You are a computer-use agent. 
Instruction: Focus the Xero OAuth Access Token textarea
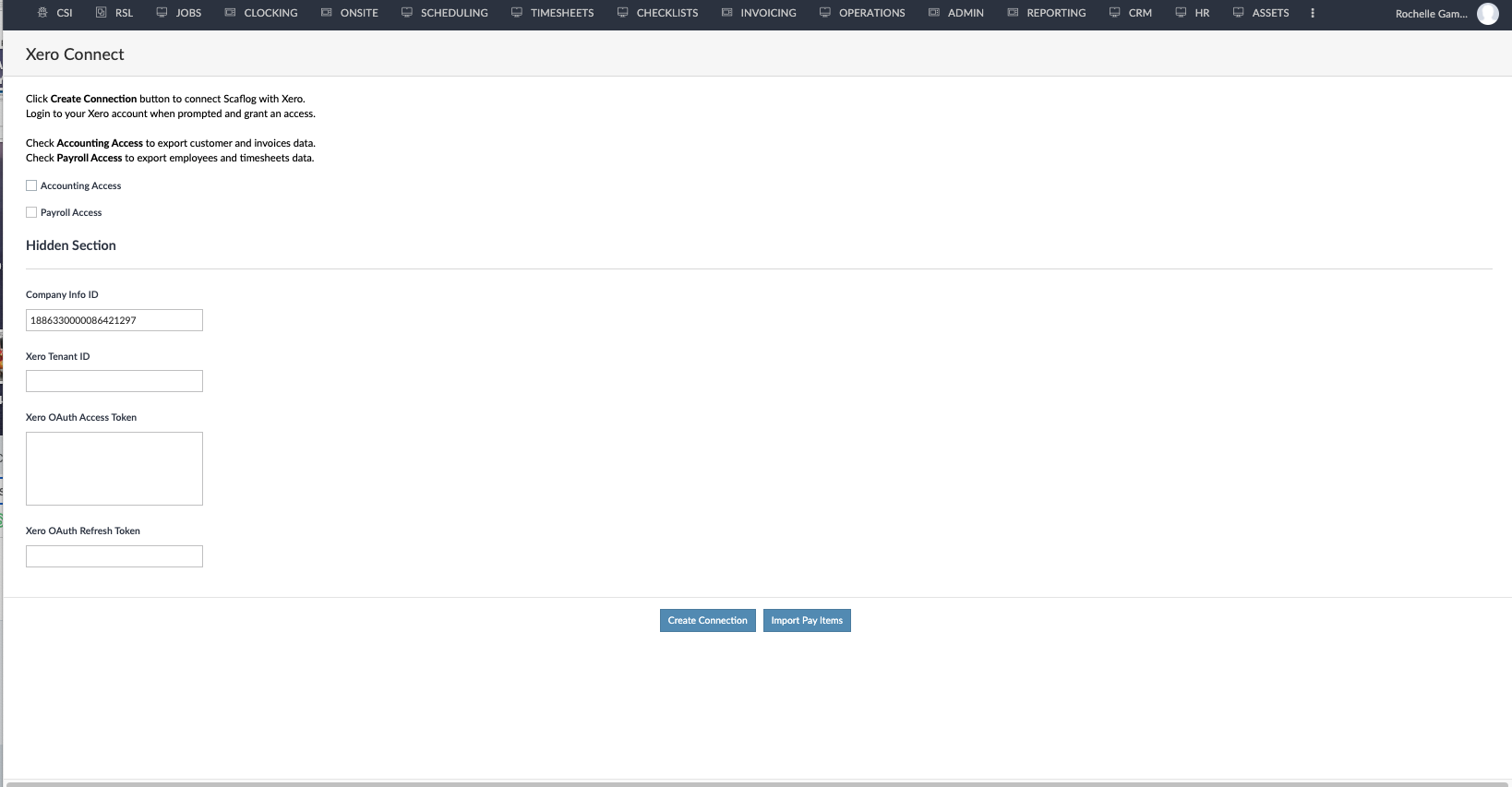click(x=114, y=469)
